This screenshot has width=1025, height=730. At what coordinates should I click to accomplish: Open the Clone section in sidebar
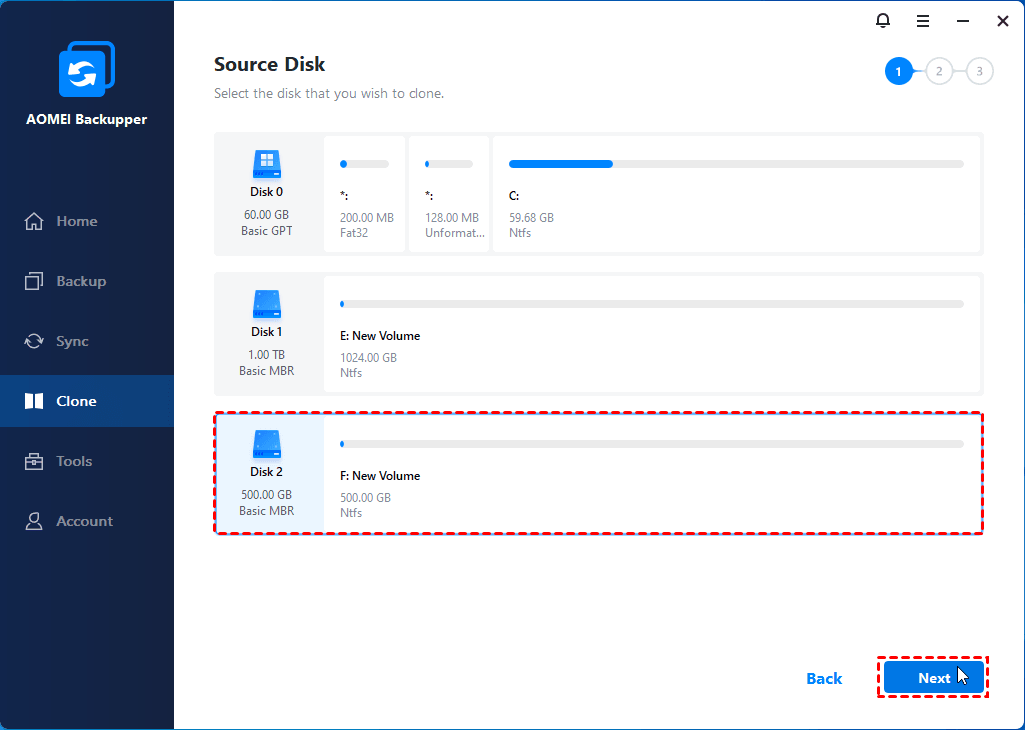click(76, 401)
